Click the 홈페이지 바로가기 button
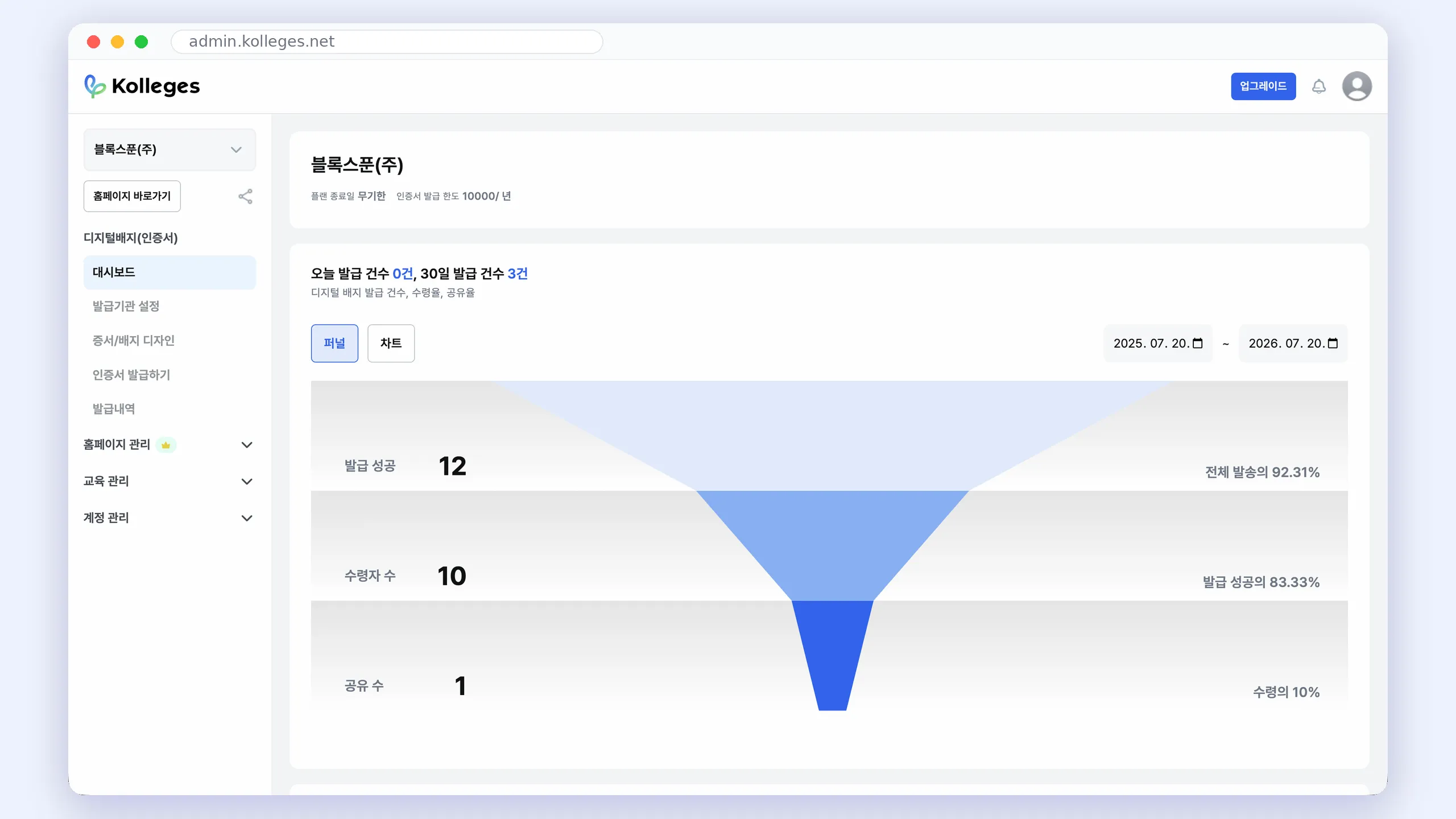The height and width of the screenshot is (819, 1456). tap(132, 196)
